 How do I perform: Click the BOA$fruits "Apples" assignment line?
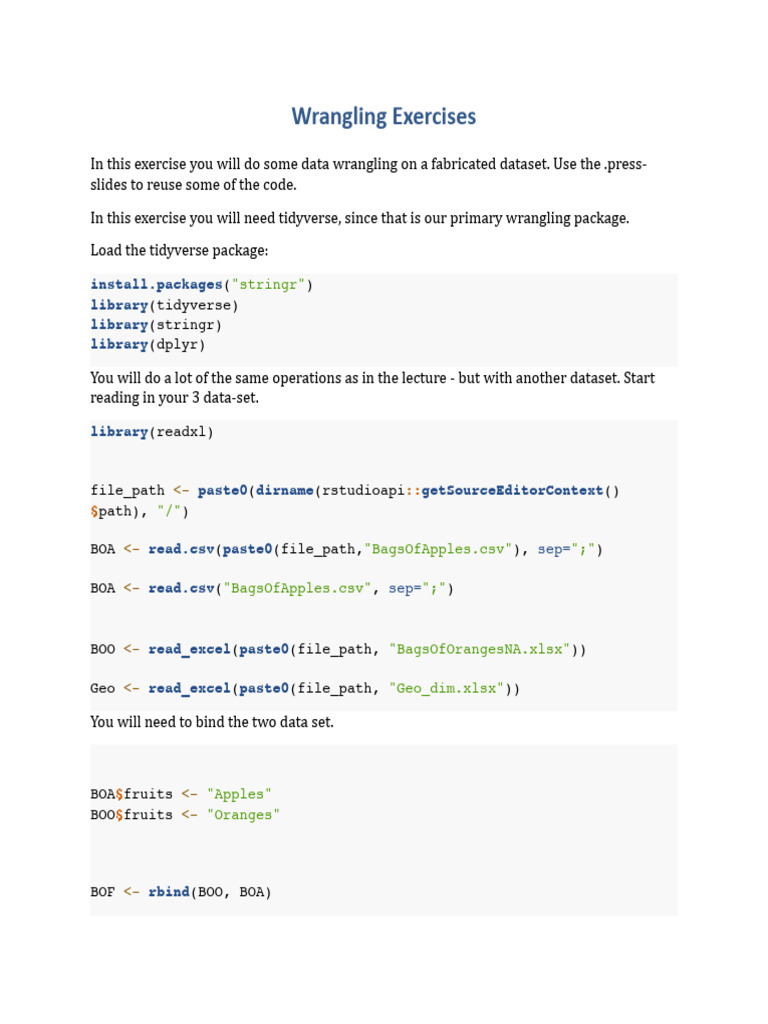pyautogui.click(x=181, y=794)
